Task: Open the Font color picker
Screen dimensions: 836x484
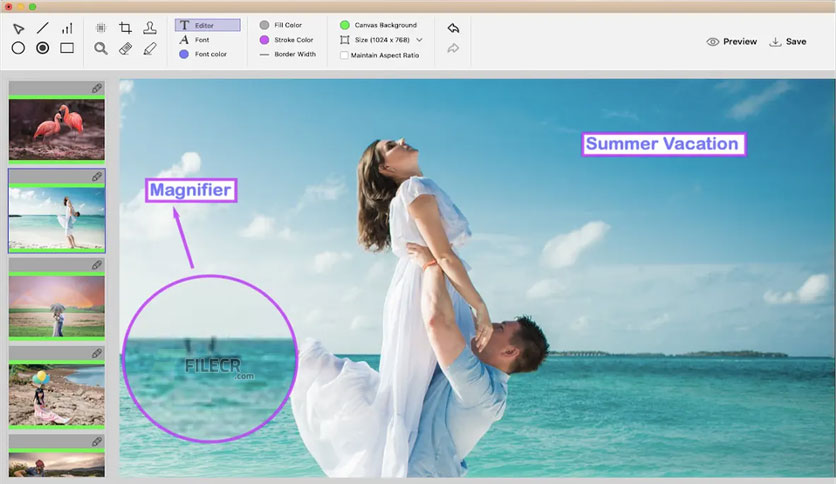Action: tap(203, 54)
